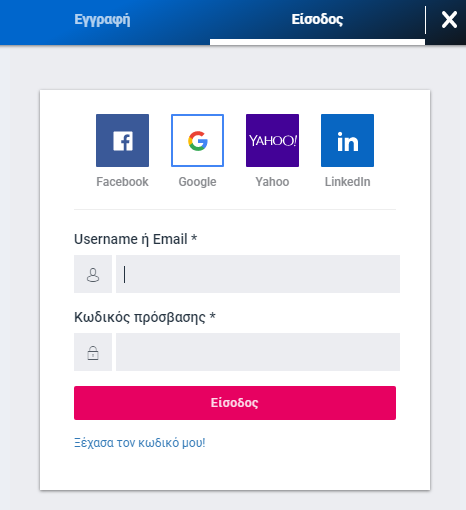Image resolution: width=466 pixels, height=510 pixels.
Task: Click the padlock icon beside the password field
Action: pyautogui.click(x=93, y=352)
